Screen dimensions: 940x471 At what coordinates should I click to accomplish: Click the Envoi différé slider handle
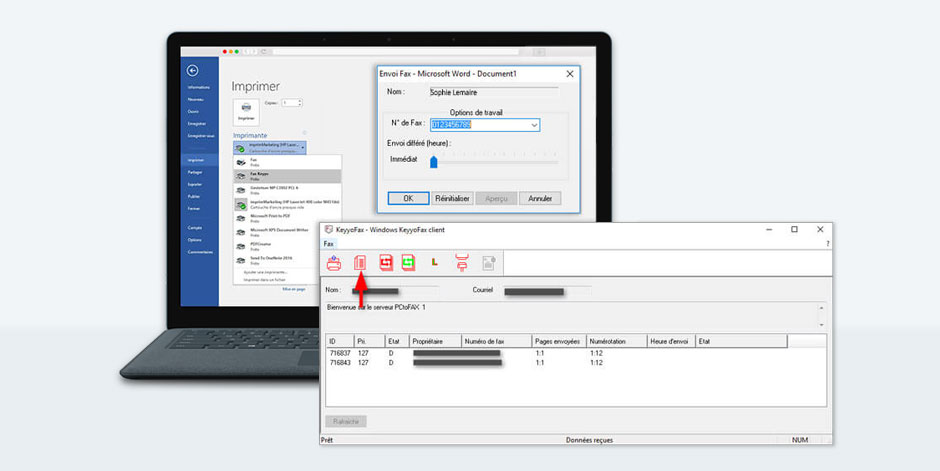pyautogui.click(x=434, y=161)
